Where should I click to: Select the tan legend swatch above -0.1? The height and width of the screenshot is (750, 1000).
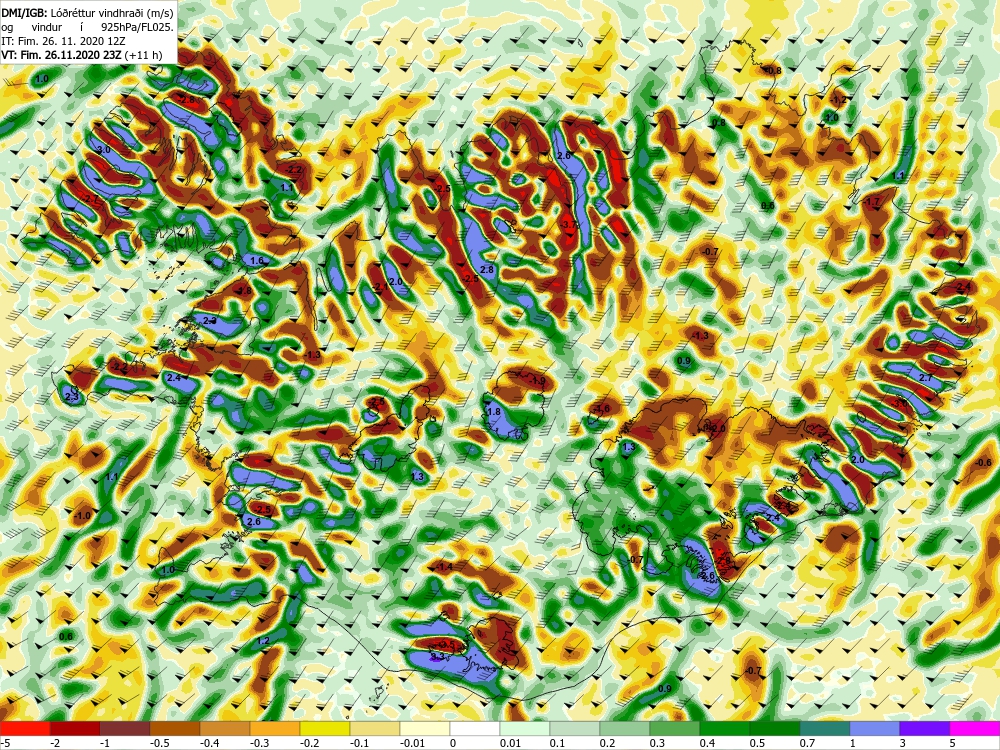pos(375,728)
